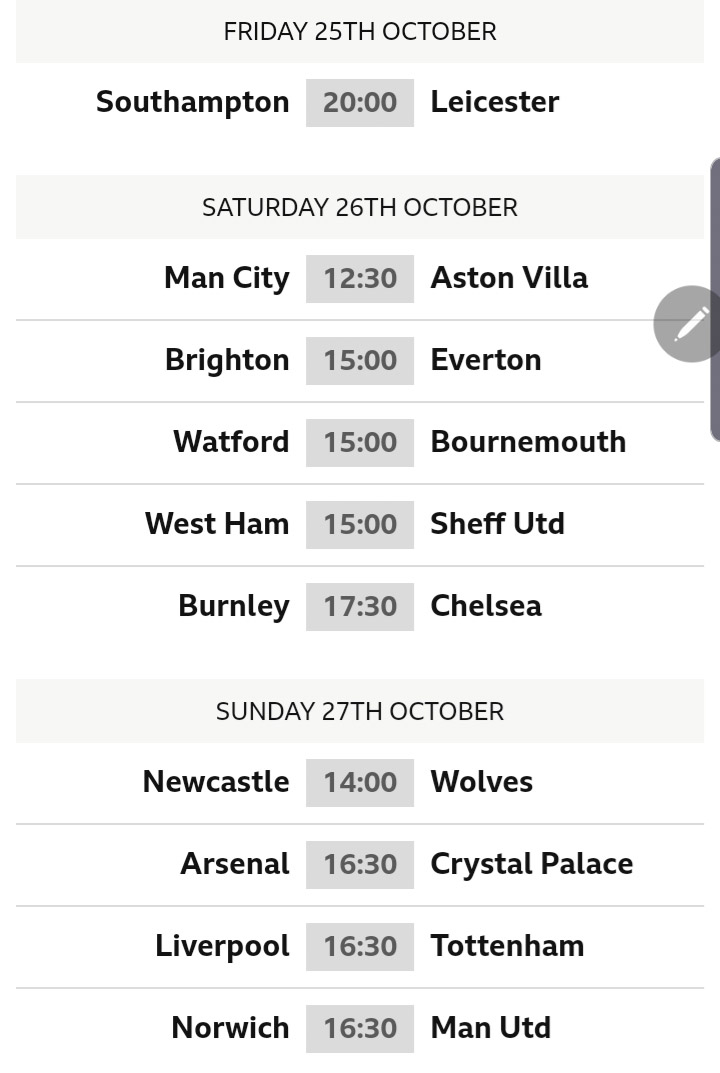Screen dimensions: 720x1073
Task: Click on Sheff Utd team name
Action: point(498,524)
